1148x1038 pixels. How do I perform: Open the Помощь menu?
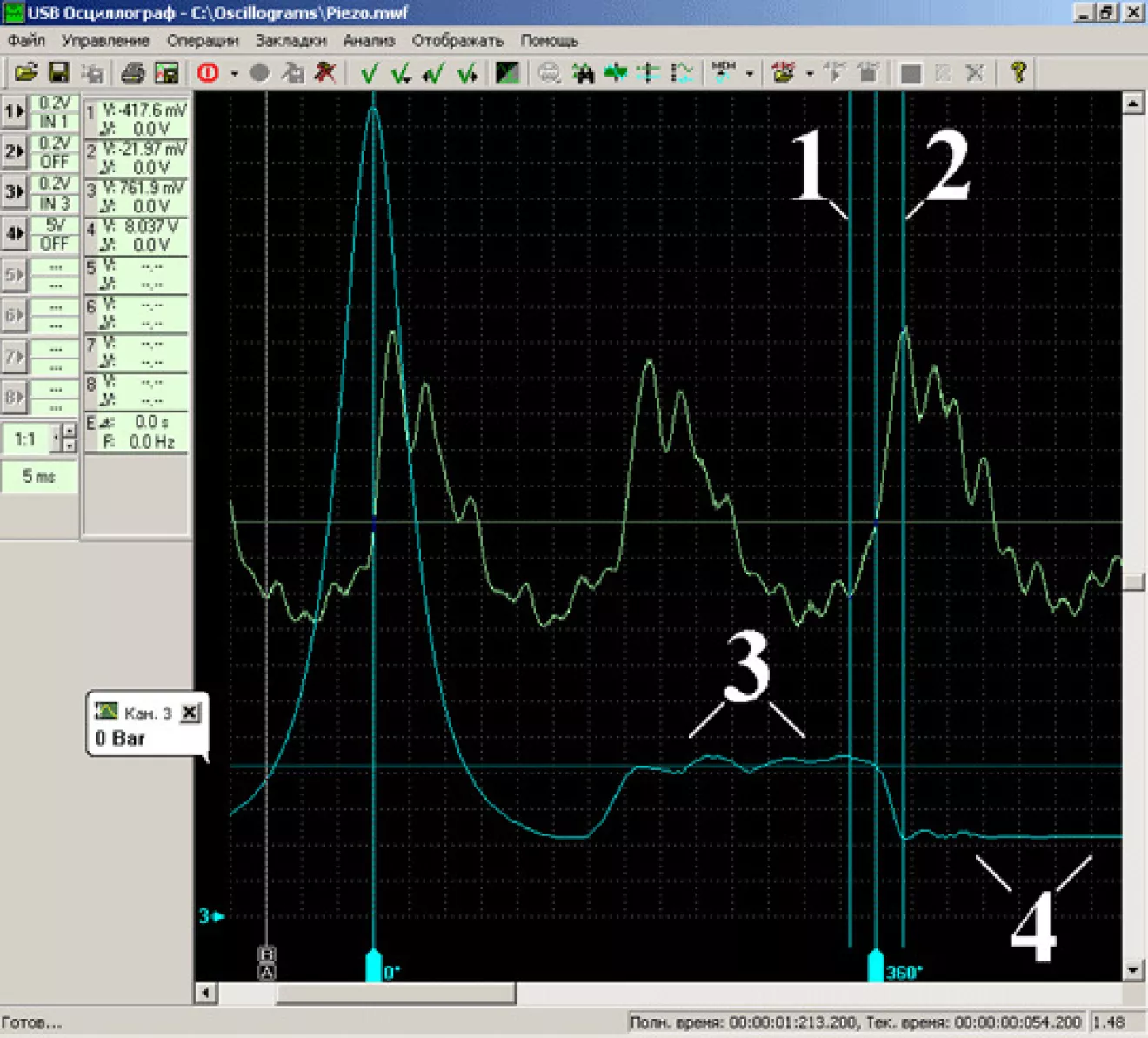point(549,40)
